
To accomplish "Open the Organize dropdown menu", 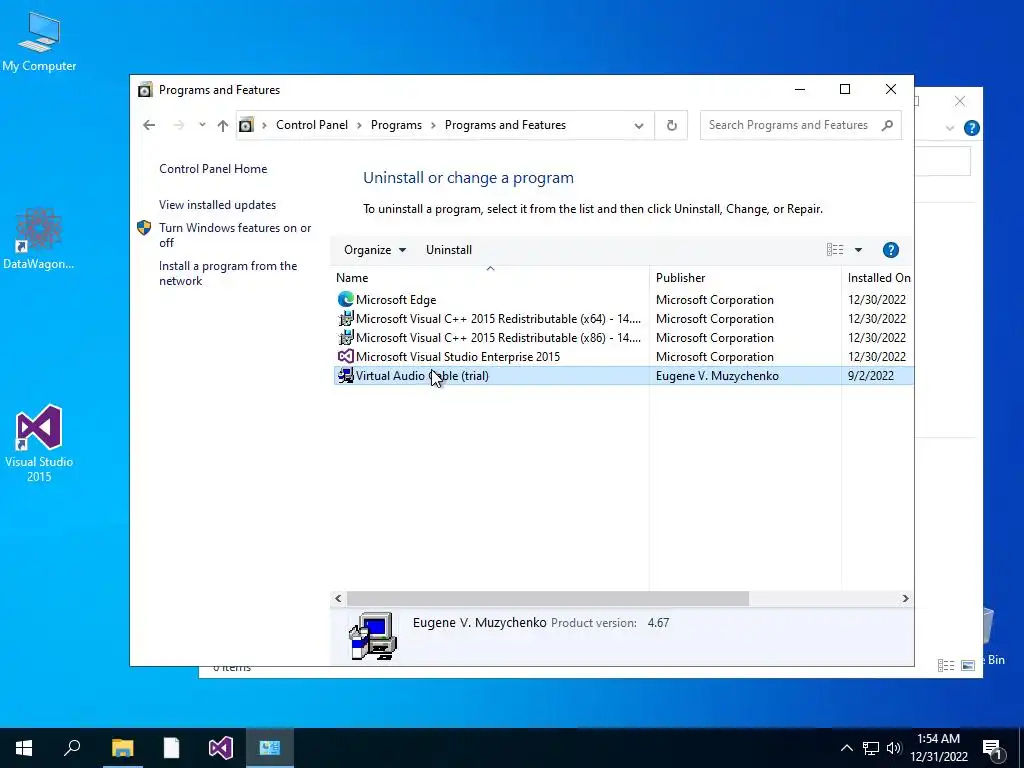I will tap(375, 249).
